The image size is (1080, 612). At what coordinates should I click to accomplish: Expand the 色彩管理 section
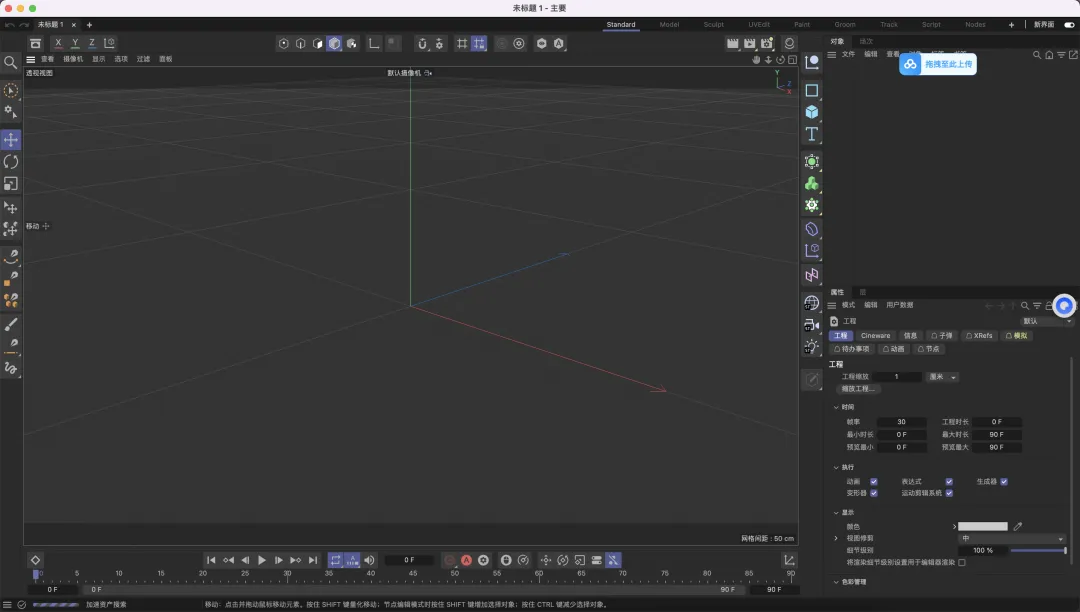pos(836,582)
